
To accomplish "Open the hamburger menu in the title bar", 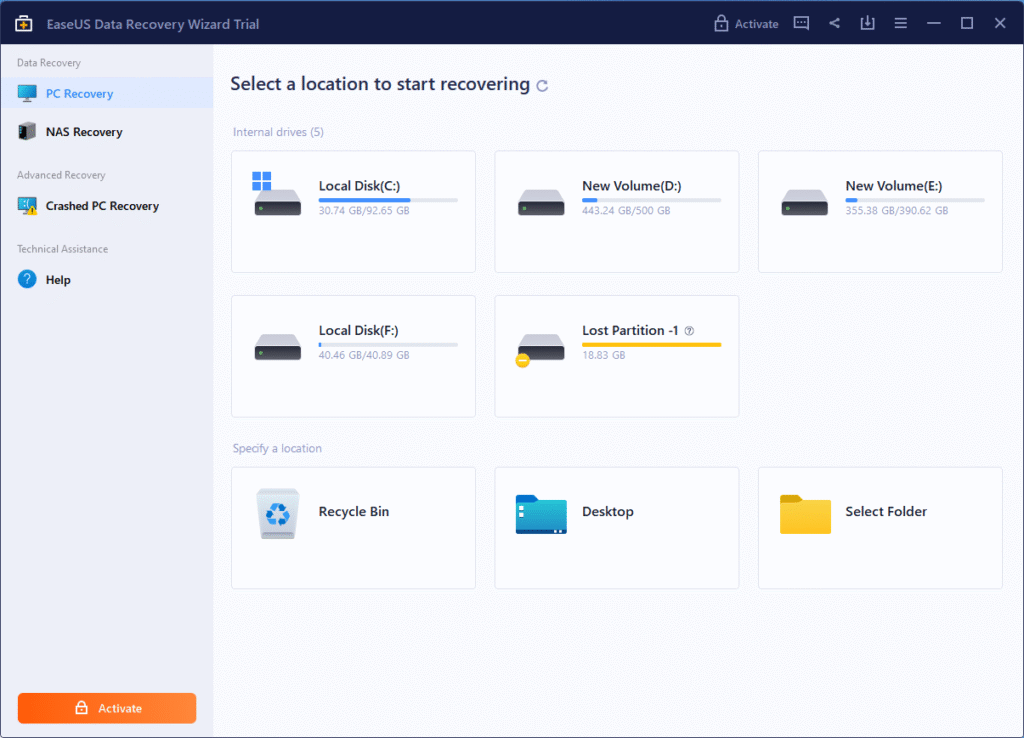I will tap(900, 23).
